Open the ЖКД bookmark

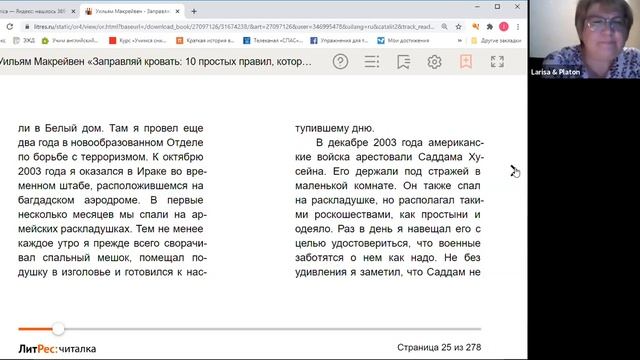(x=24, y=40)
